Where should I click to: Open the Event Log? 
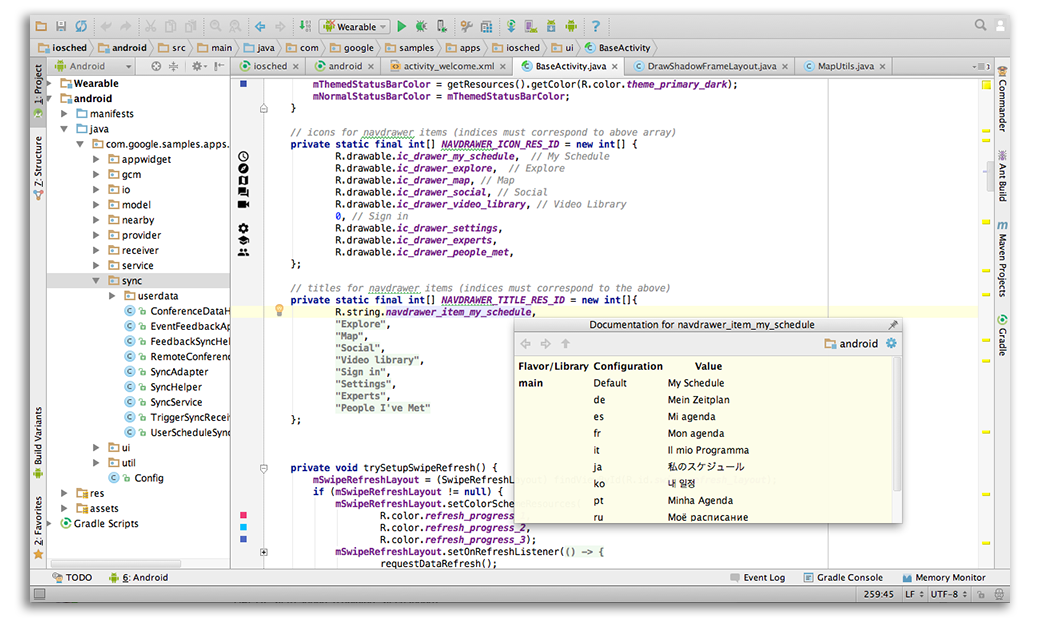click(x=757, y=577)
